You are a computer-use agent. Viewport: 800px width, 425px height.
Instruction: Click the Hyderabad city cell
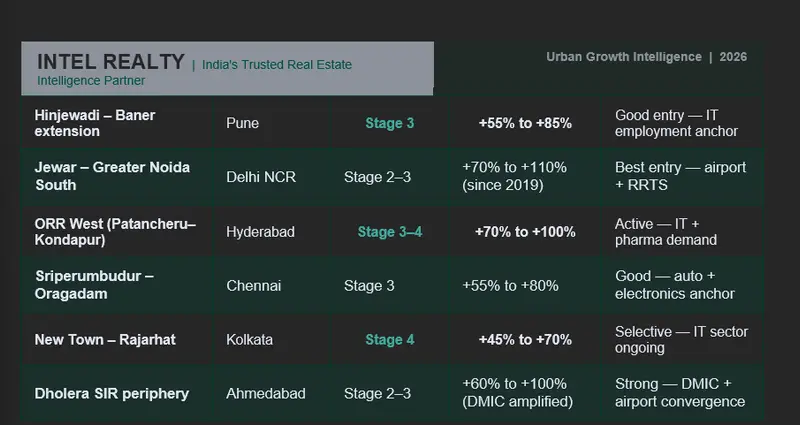260,232
